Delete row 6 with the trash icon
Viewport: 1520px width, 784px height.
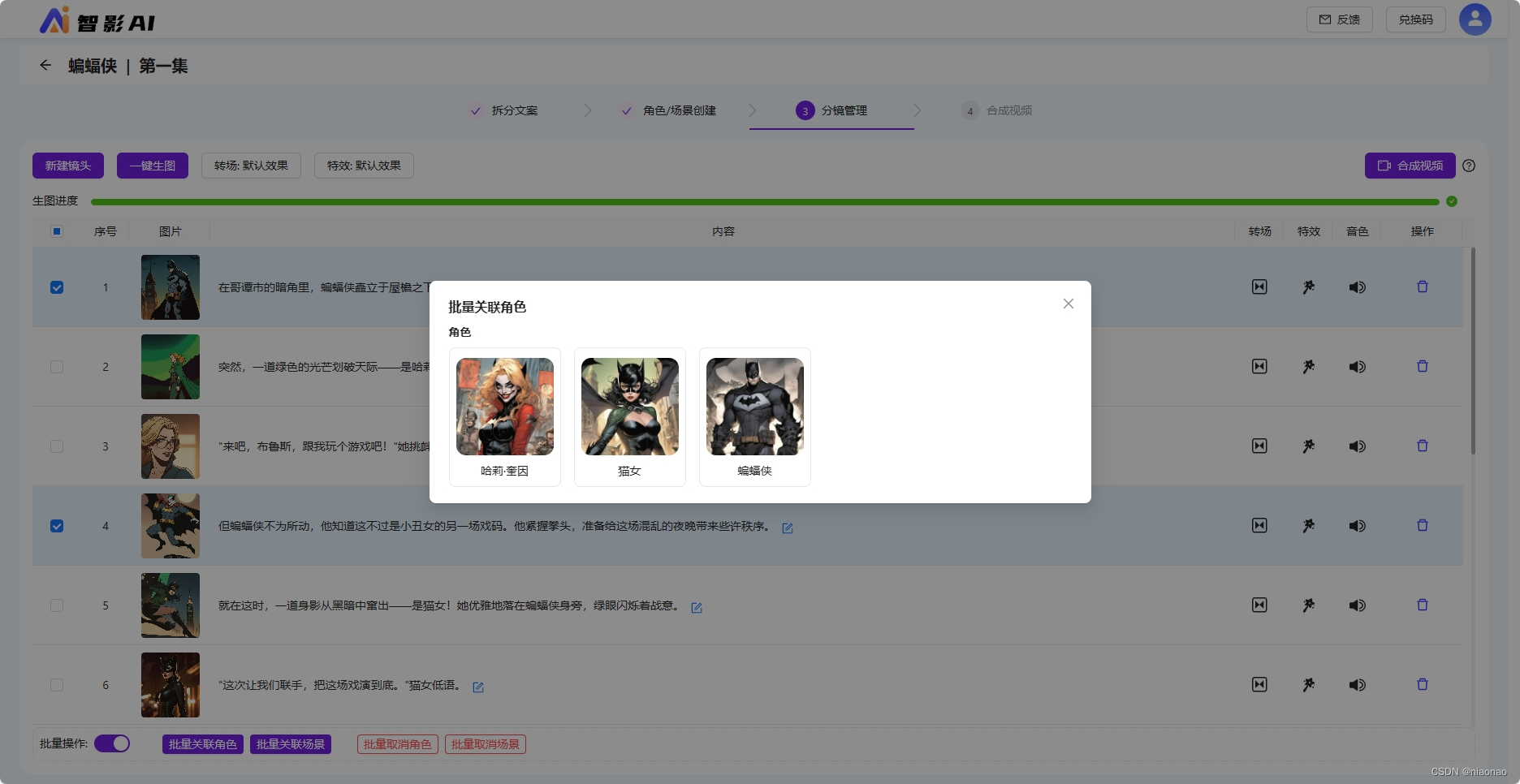[1423, 684]
